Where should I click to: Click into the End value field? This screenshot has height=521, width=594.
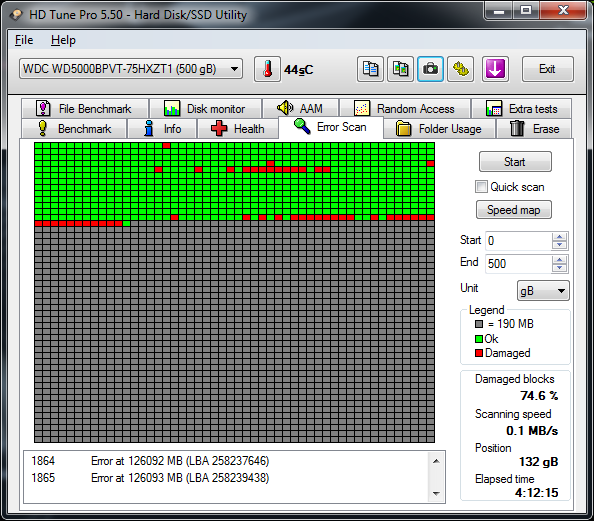tap(518, 263)
